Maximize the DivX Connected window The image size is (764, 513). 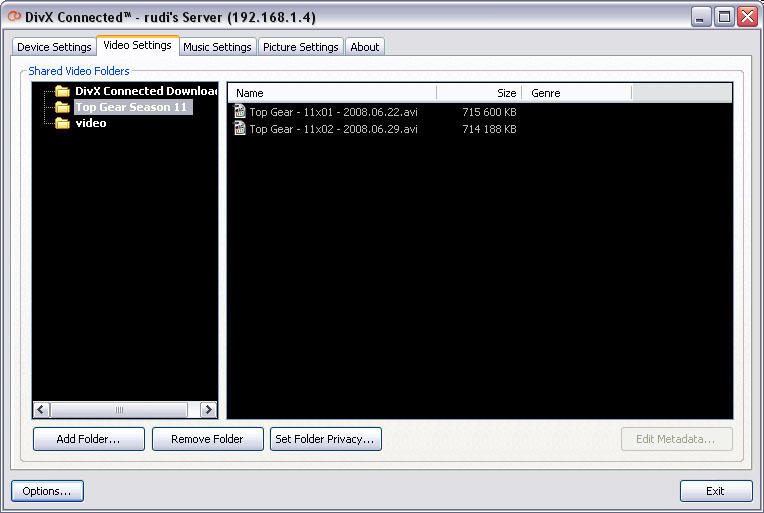724,17
